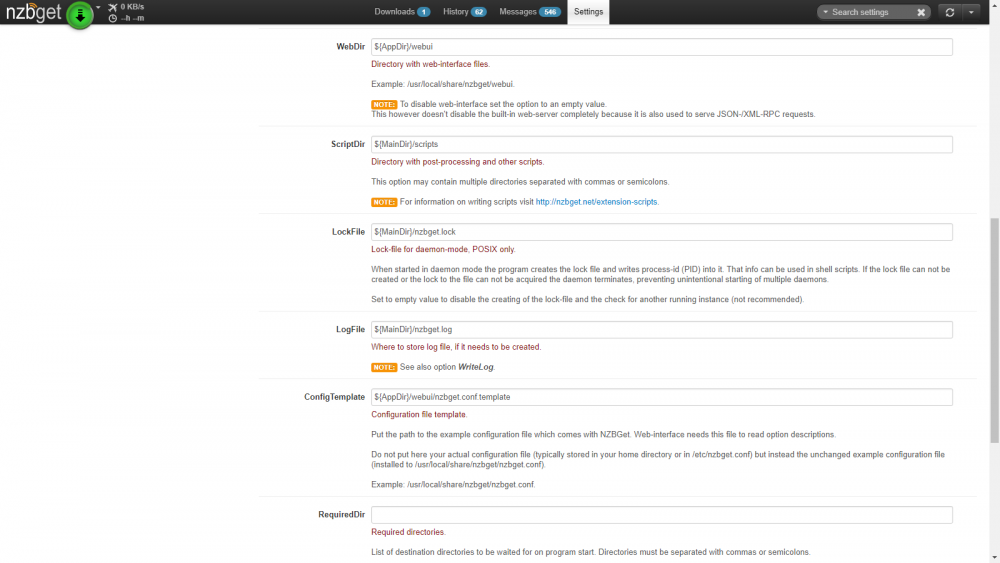Click the NOTE badge under LogFile
The width and height of the screenshot is (1000, 563).
tap(384, 367)
